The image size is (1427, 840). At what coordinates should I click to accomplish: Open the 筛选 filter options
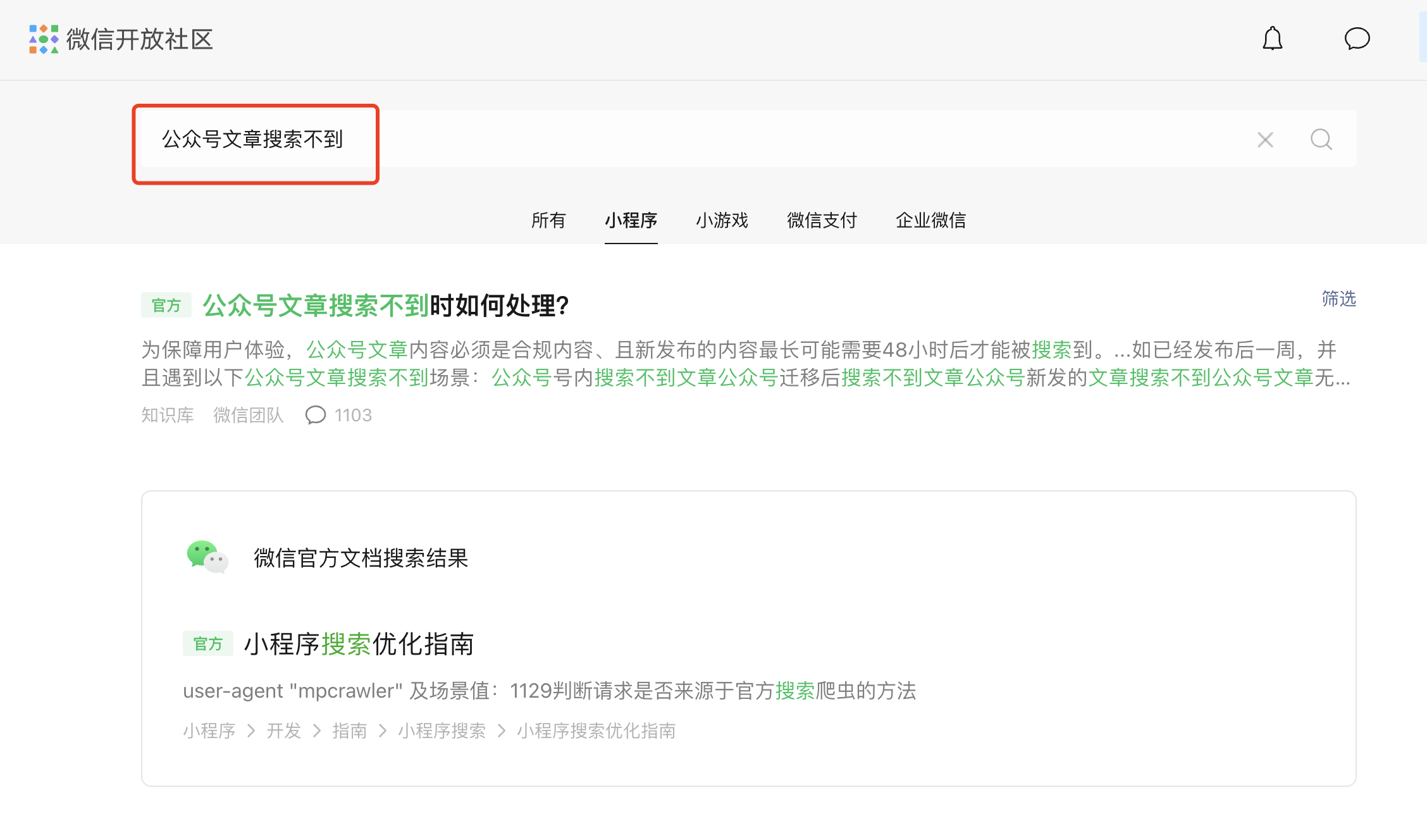[1338, 299]
